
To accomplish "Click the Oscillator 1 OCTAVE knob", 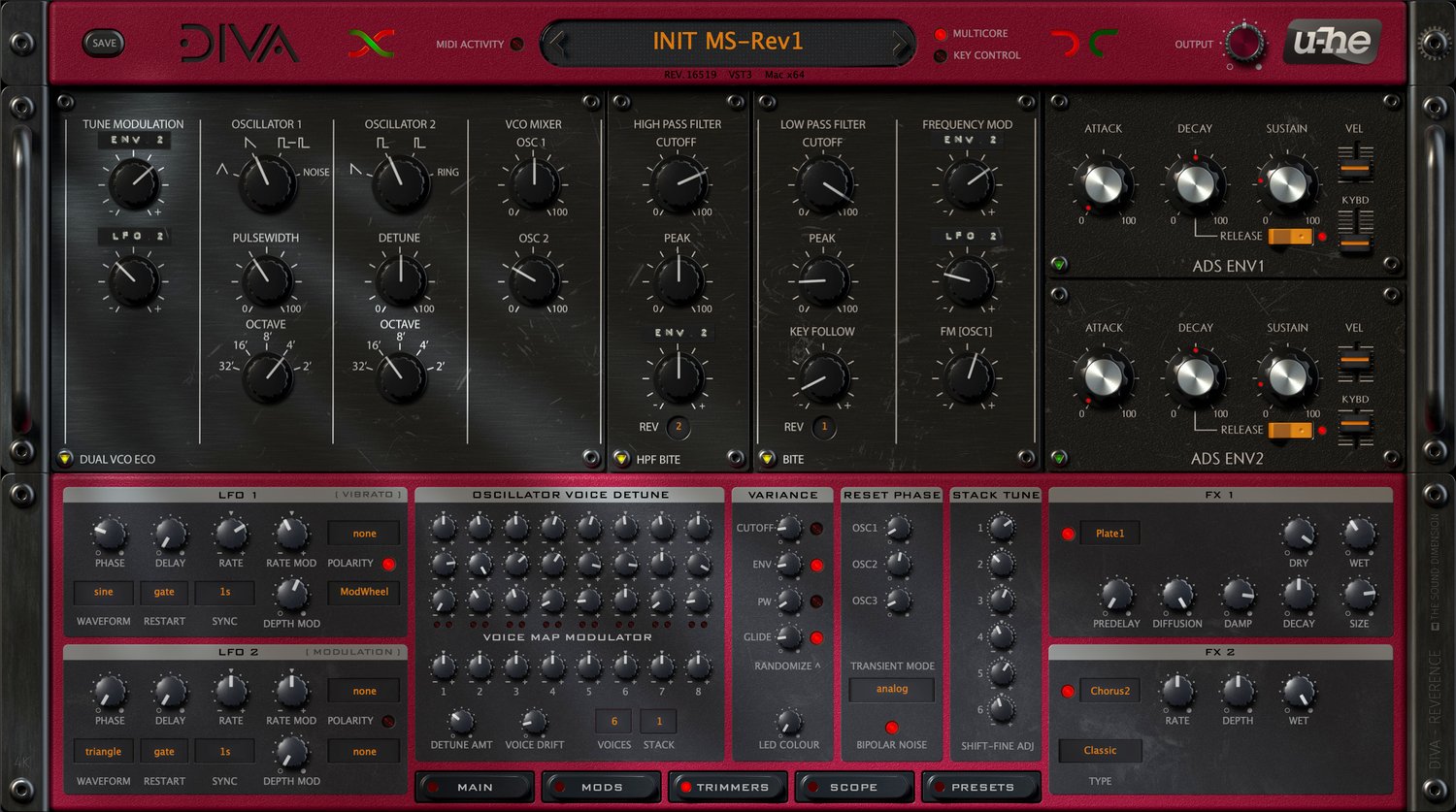I will click(267, 376).
